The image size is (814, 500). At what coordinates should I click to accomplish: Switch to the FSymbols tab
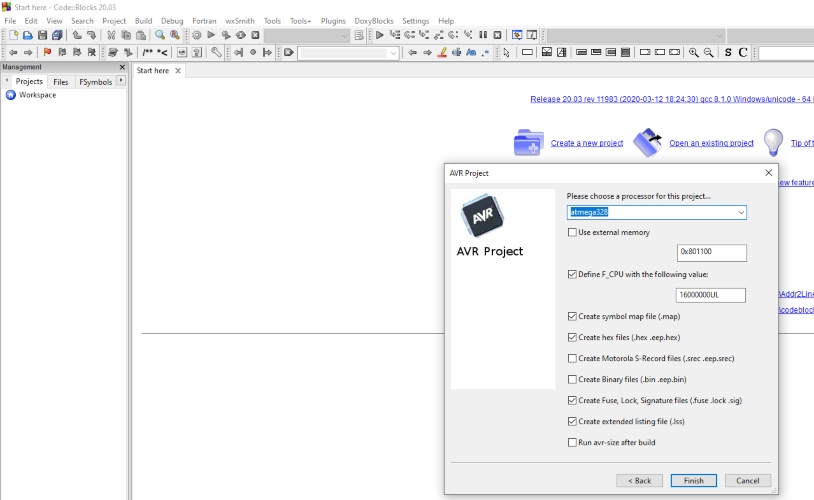(x=96, y=82)
